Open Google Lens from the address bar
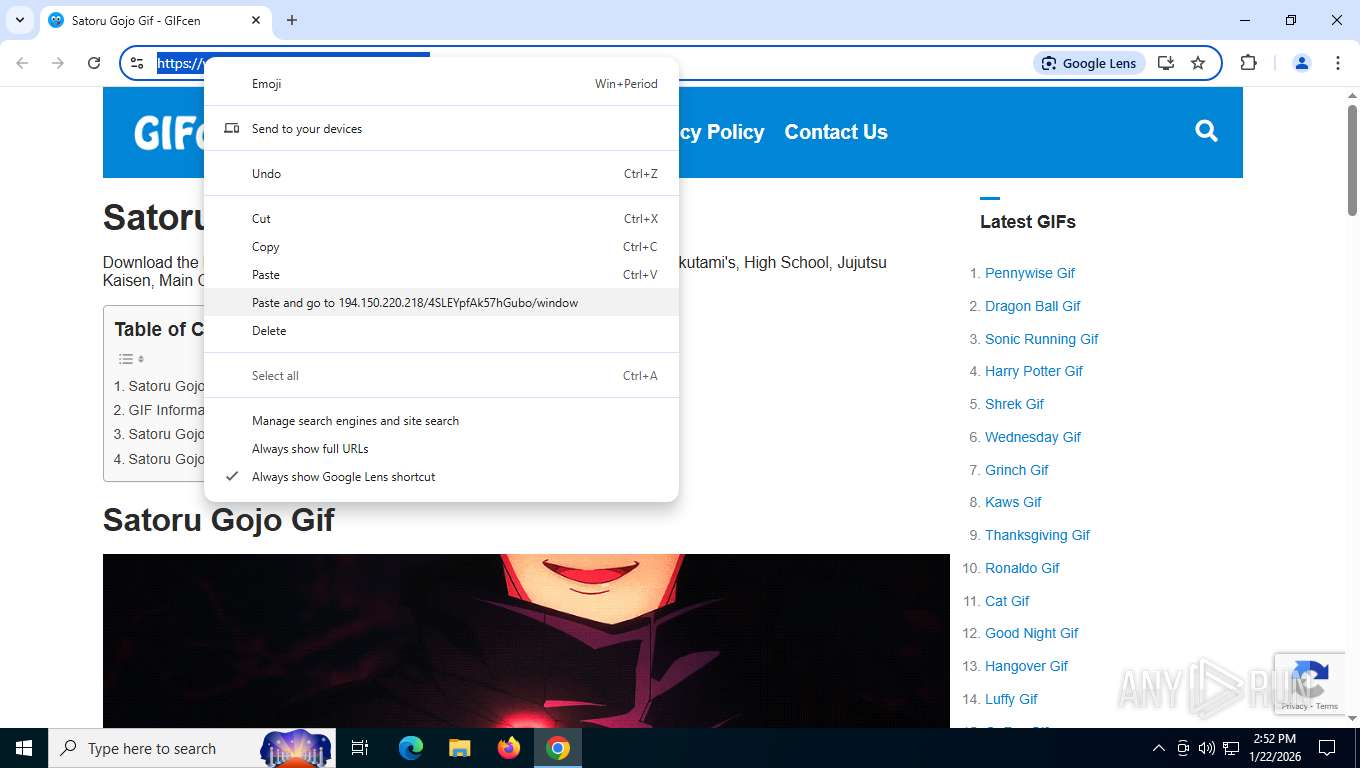1360x768 pixels. tap(1089, 63)
